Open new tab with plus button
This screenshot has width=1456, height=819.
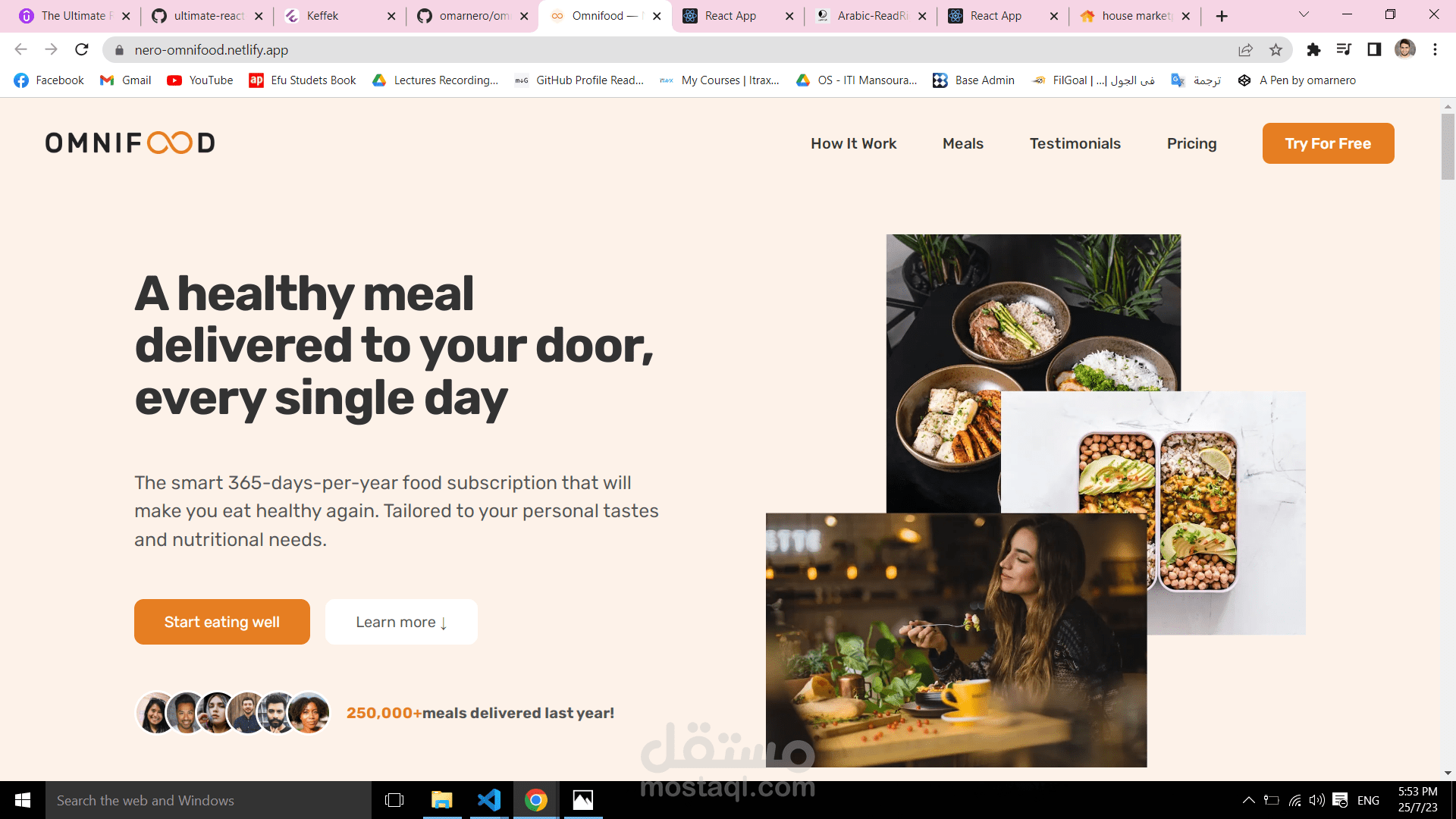pos(1222,16)
